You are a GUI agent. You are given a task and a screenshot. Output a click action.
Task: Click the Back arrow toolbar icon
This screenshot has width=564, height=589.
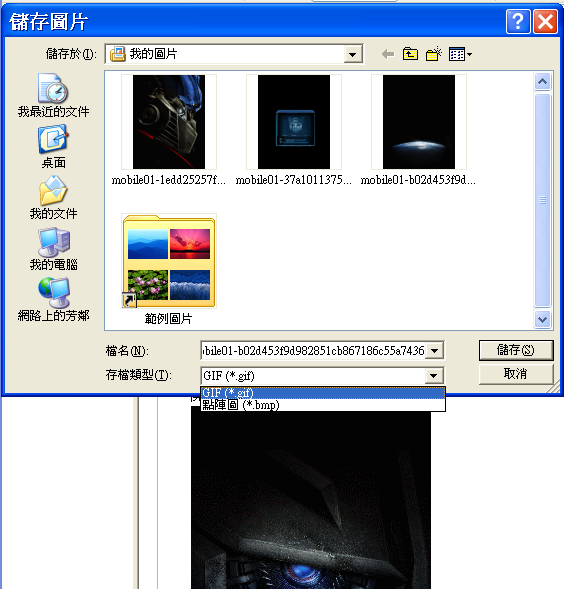[388, 54]
